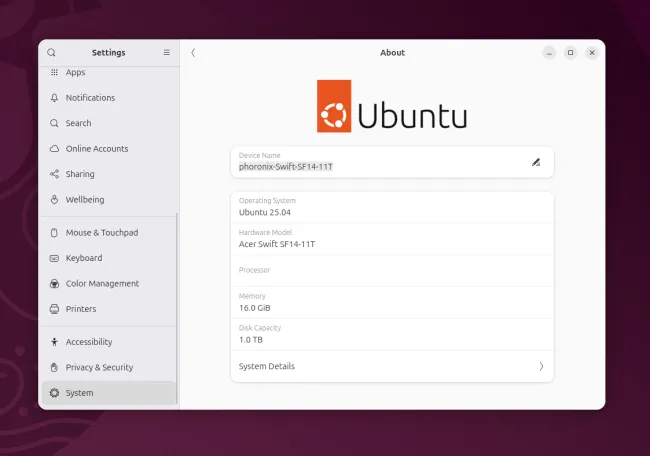
Task: Open the hamburger menu in Settings sidebar
Action: tap(166, 53)
